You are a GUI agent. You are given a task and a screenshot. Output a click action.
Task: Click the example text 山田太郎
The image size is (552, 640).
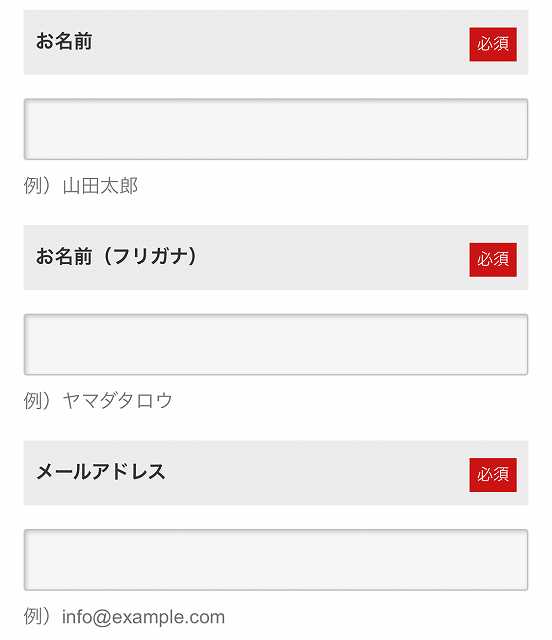(100, 186)
